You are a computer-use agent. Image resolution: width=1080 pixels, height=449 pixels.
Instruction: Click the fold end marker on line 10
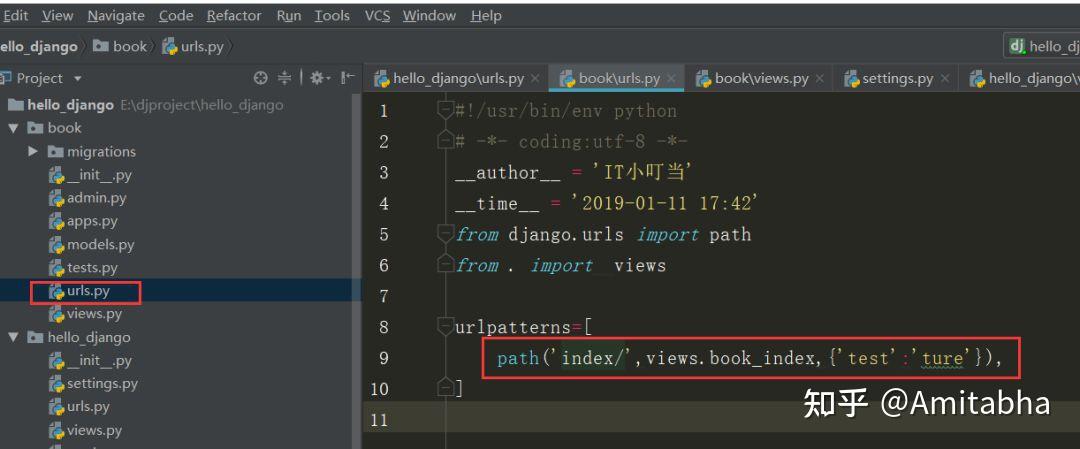[x=446, y=388]
